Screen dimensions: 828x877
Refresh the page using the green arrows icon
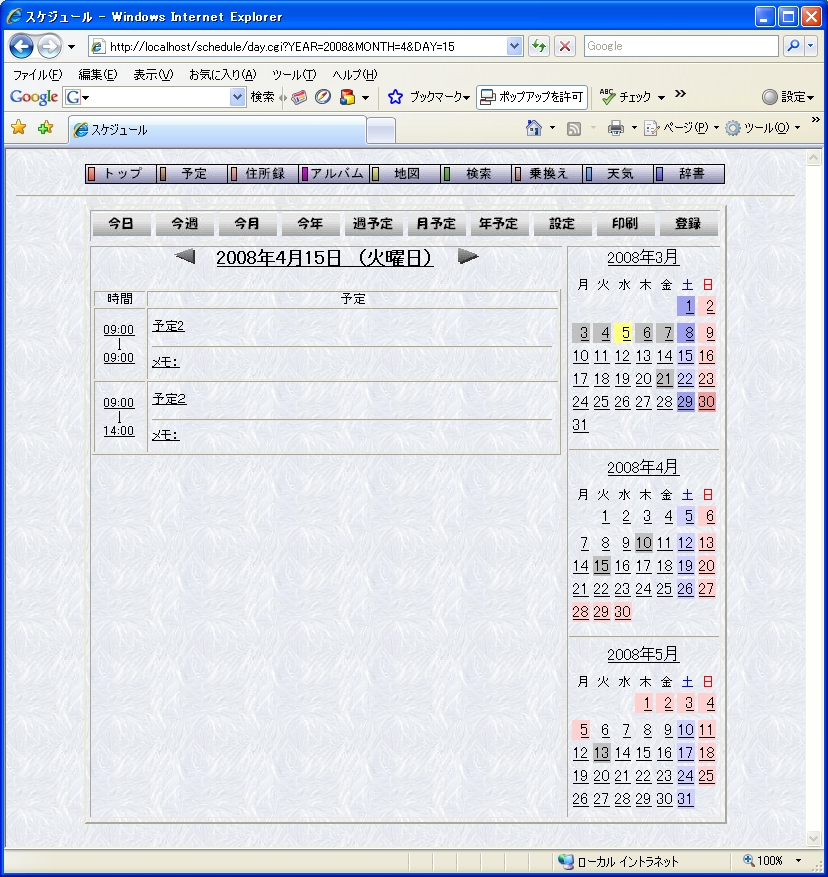[539, 46]
